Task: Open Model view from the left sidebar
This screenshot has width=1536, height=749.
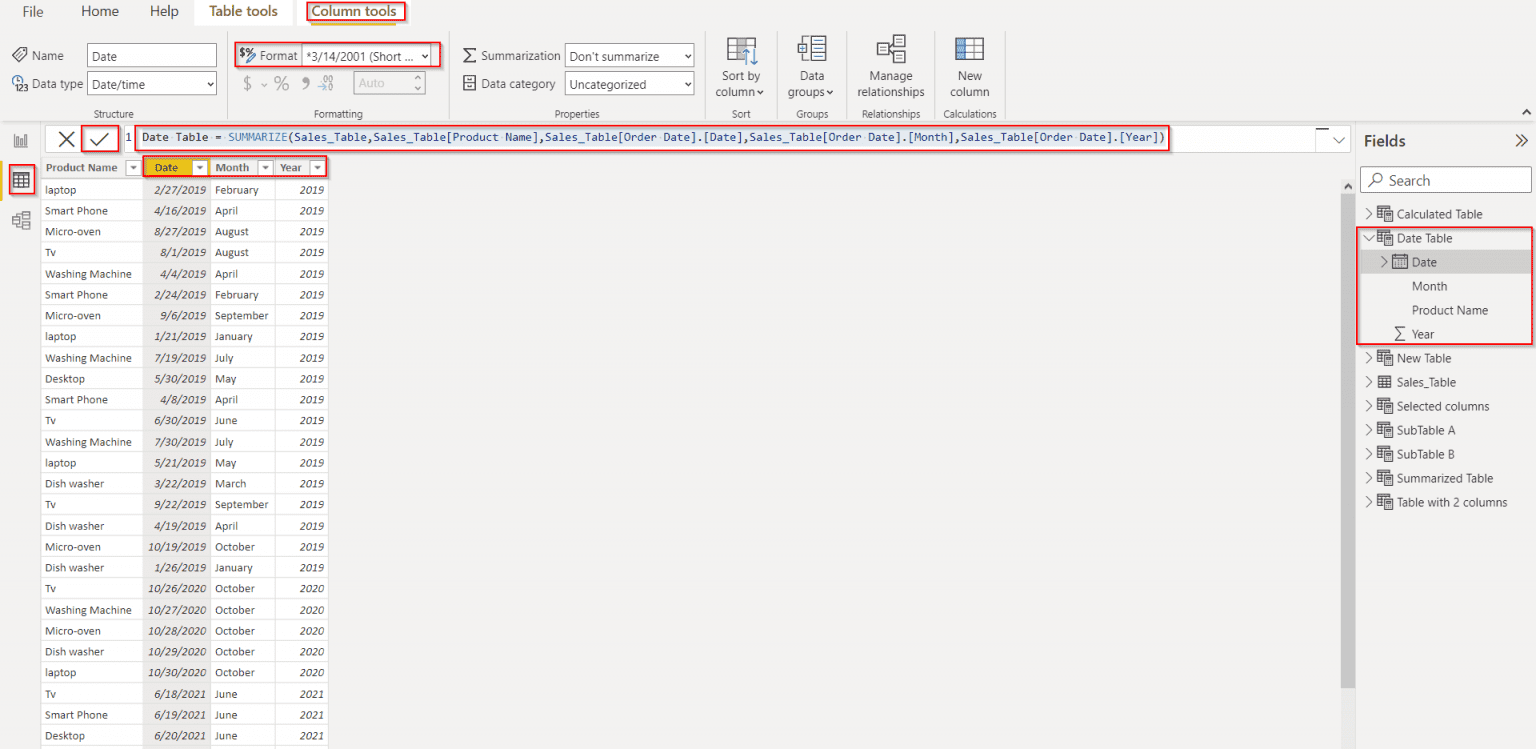Action: pyautogui.click(x=20, y=220)
